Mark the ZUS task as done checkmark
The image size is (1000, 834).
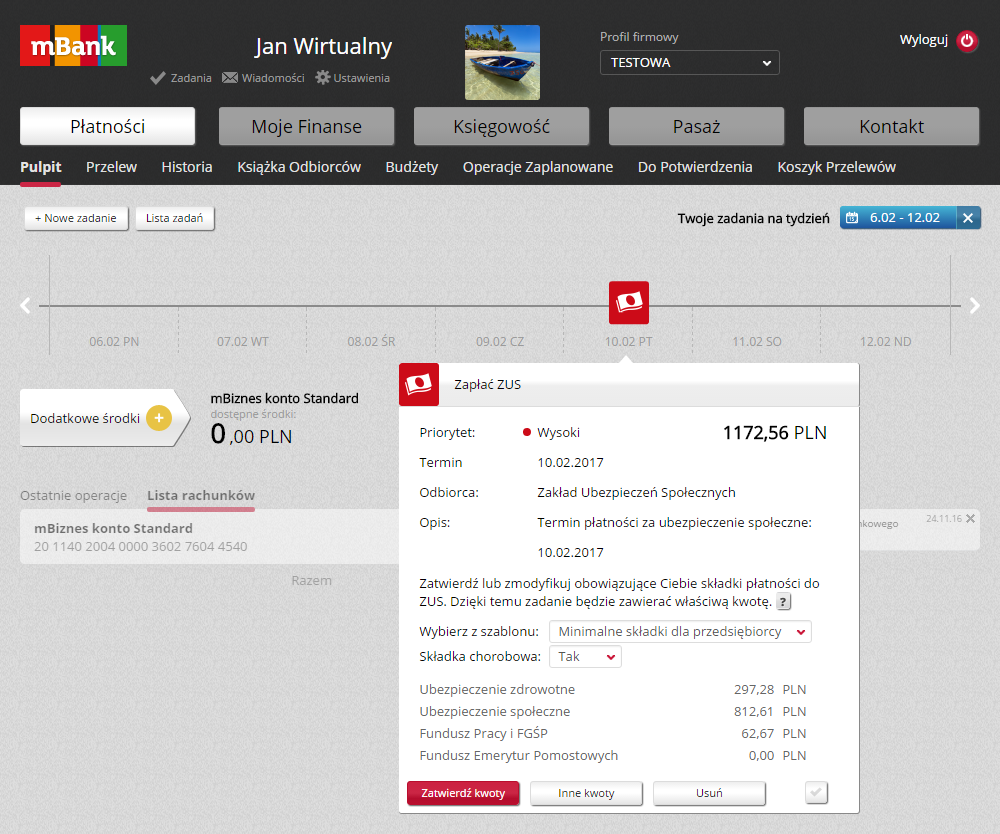[x=816, y=793]
